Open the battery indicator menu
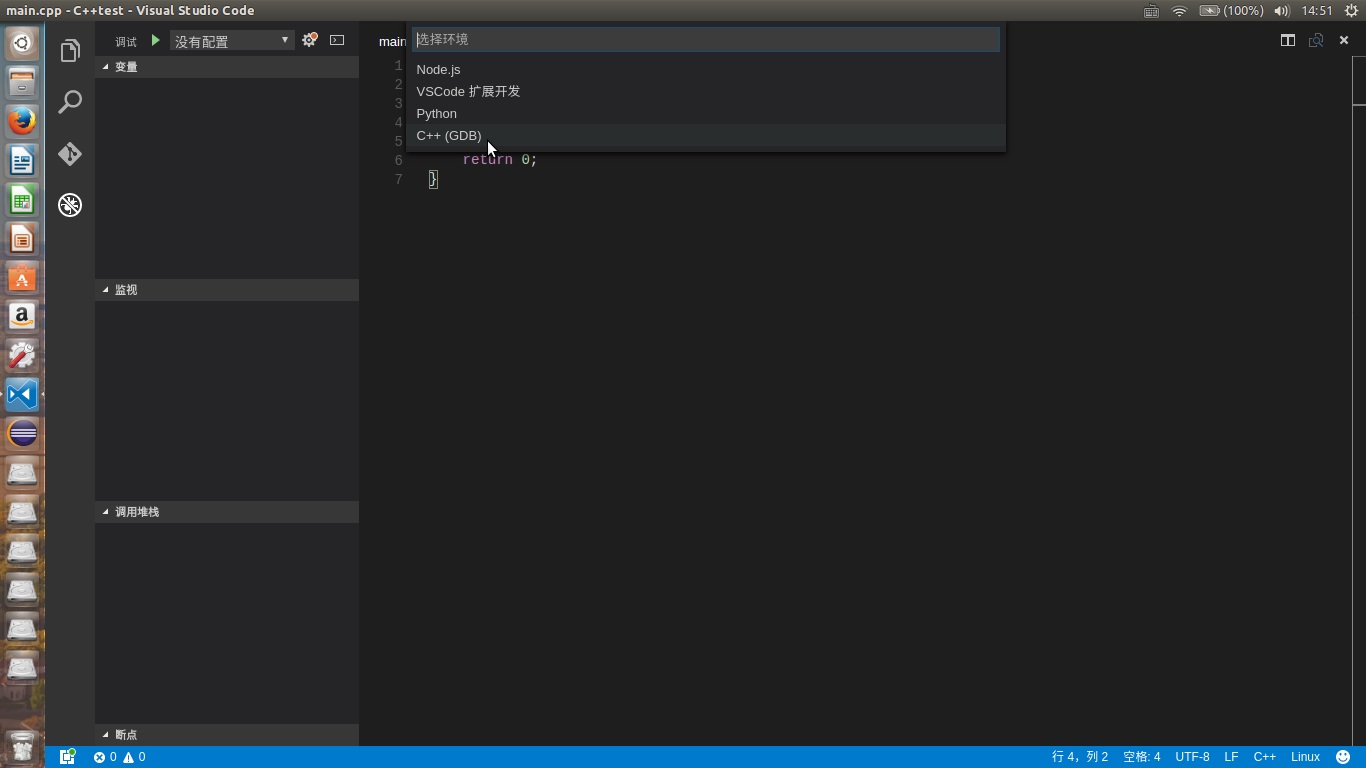This screenshot has width=1366, height=768. click(x=1231, y=11)
